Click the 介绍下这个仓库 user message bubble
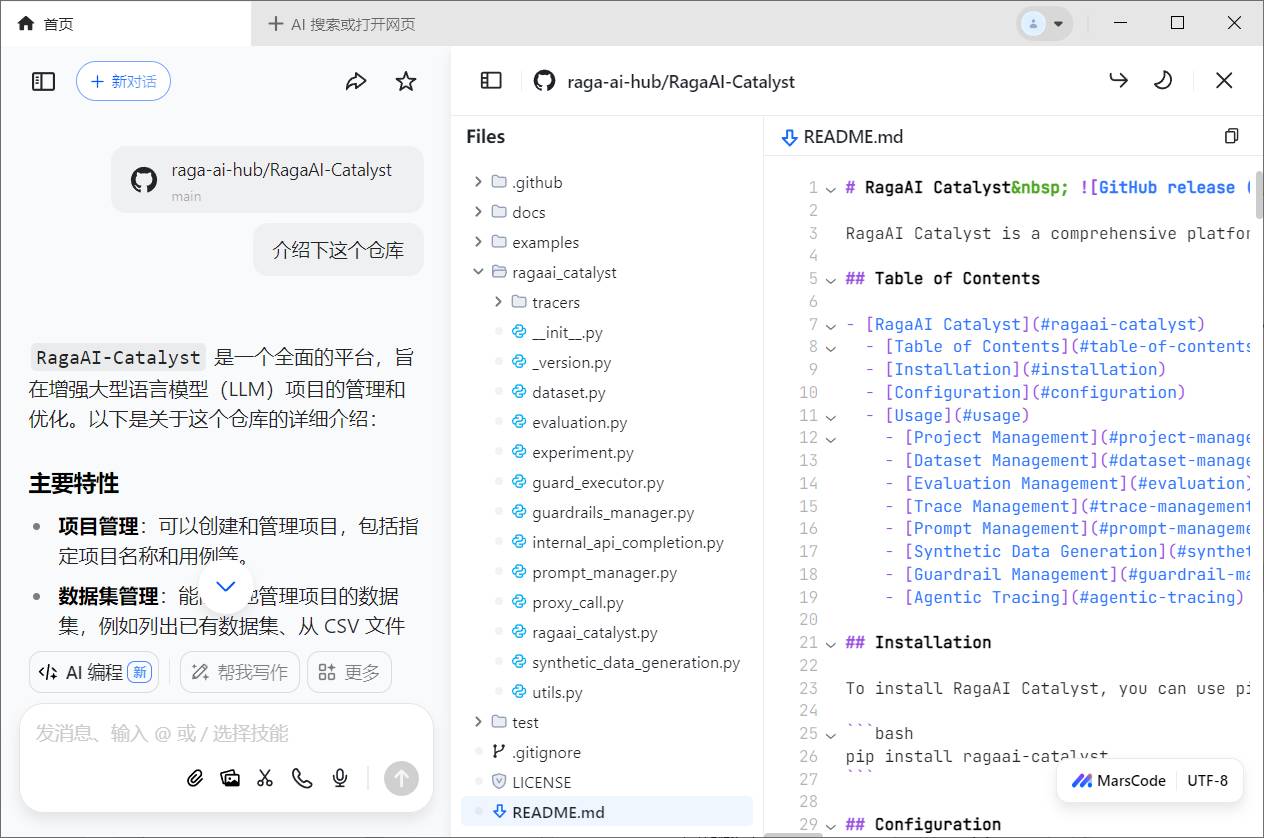 (x=338, y=250)
